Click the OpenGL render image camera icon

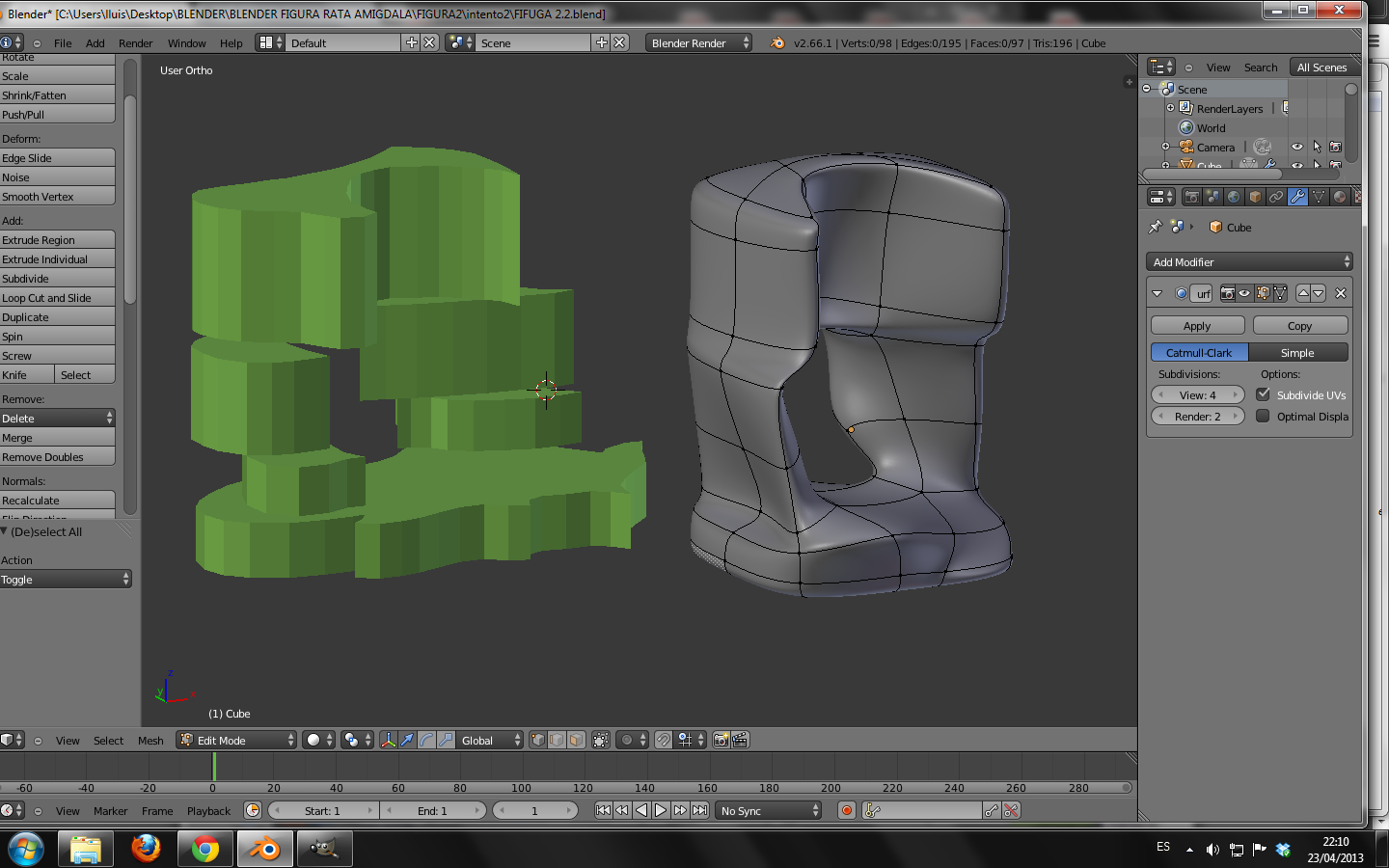721,740
